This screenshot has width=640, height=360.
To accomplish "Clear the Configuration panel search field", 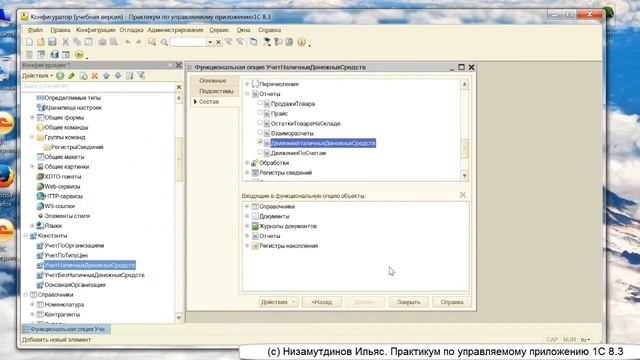I will click(x=178, y=87).
